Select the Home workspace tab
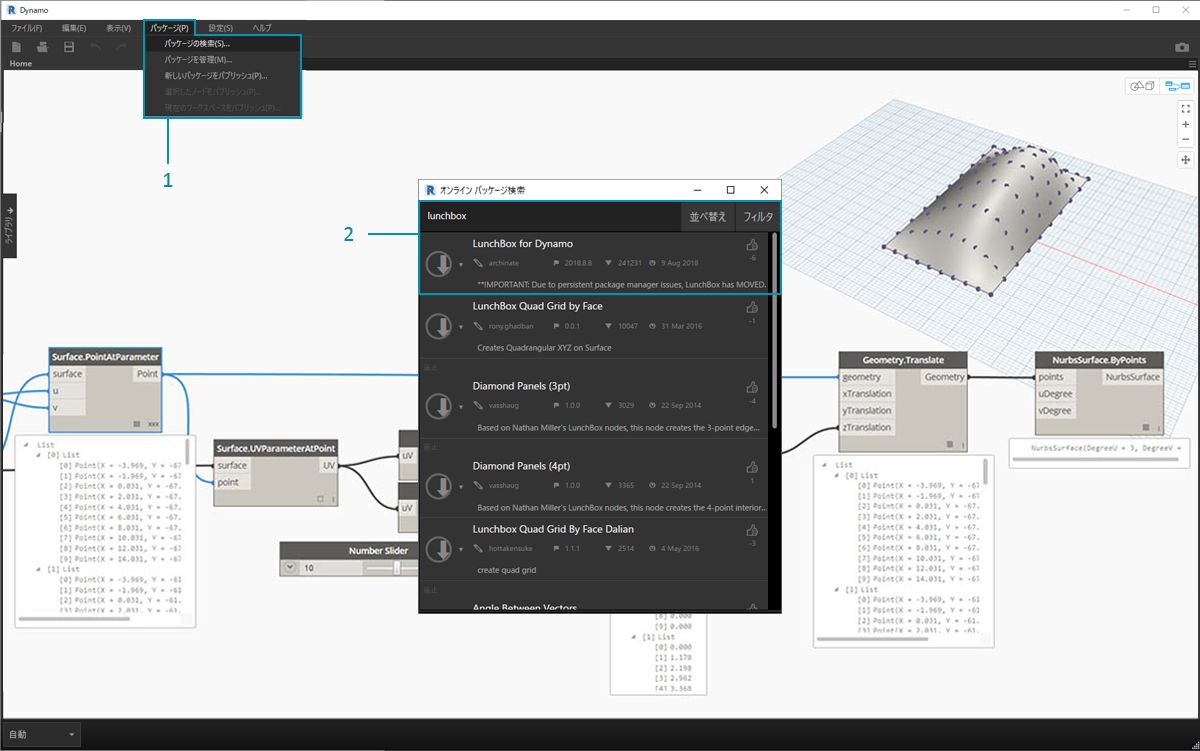Viewport: 1200px width, 751px height. point(21,63)
